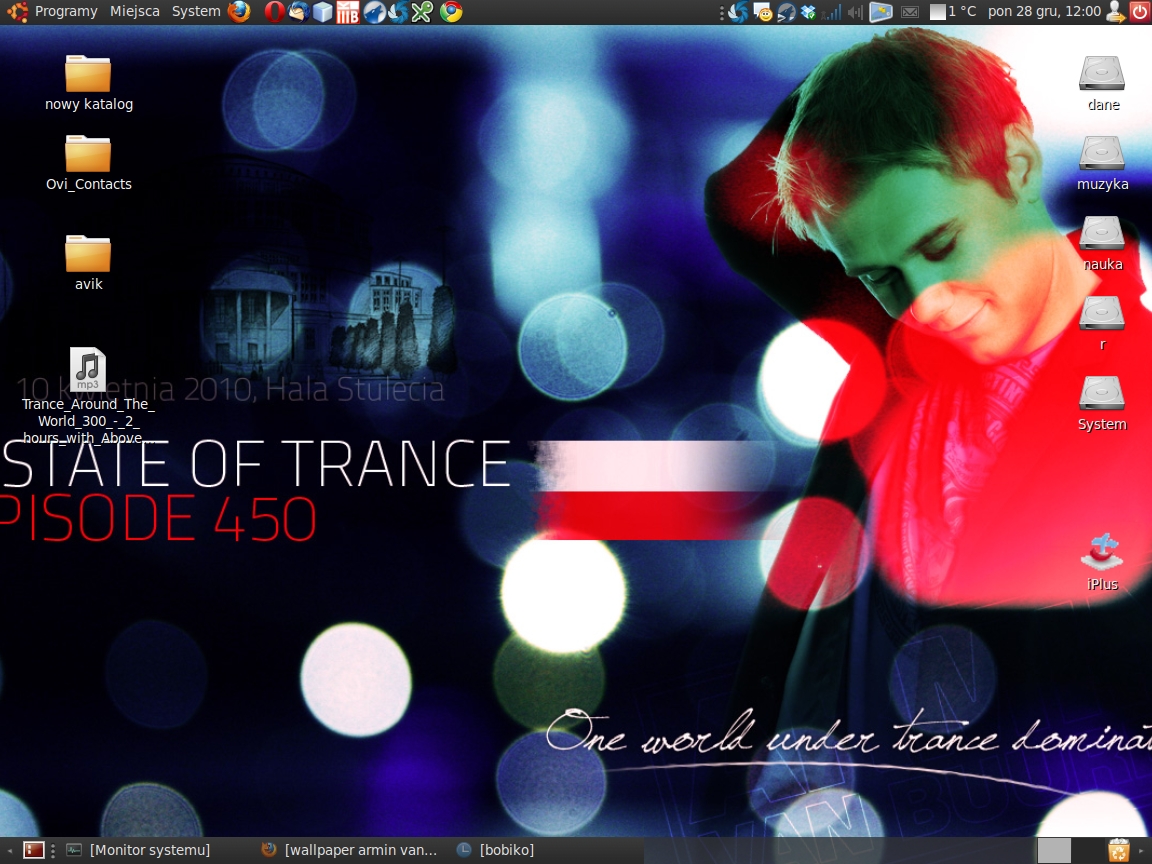Screen dimensions: 1152x864
Task: Switch to the bobiko window
Action: [497, 850]
